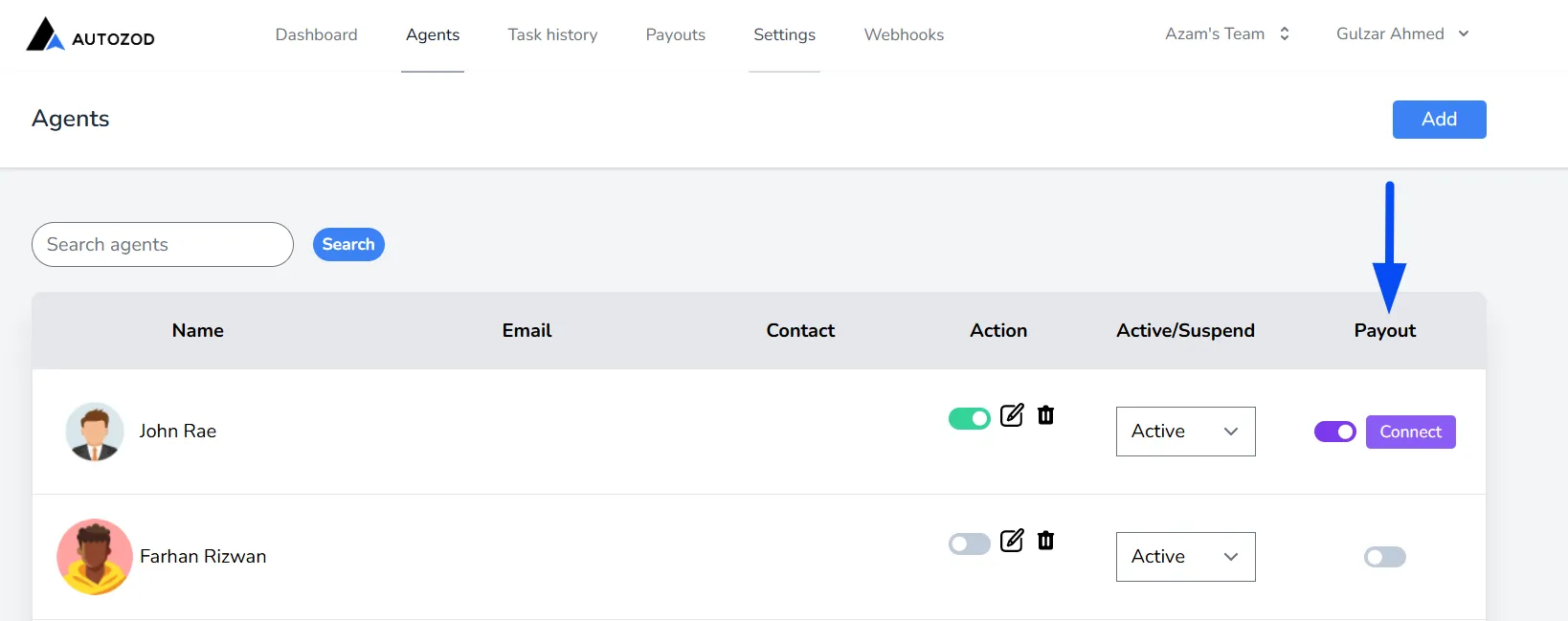Expand the Gulzar Ahmed user menu
This screenshot has width=1568, height=621.
tap(1402, 33)
